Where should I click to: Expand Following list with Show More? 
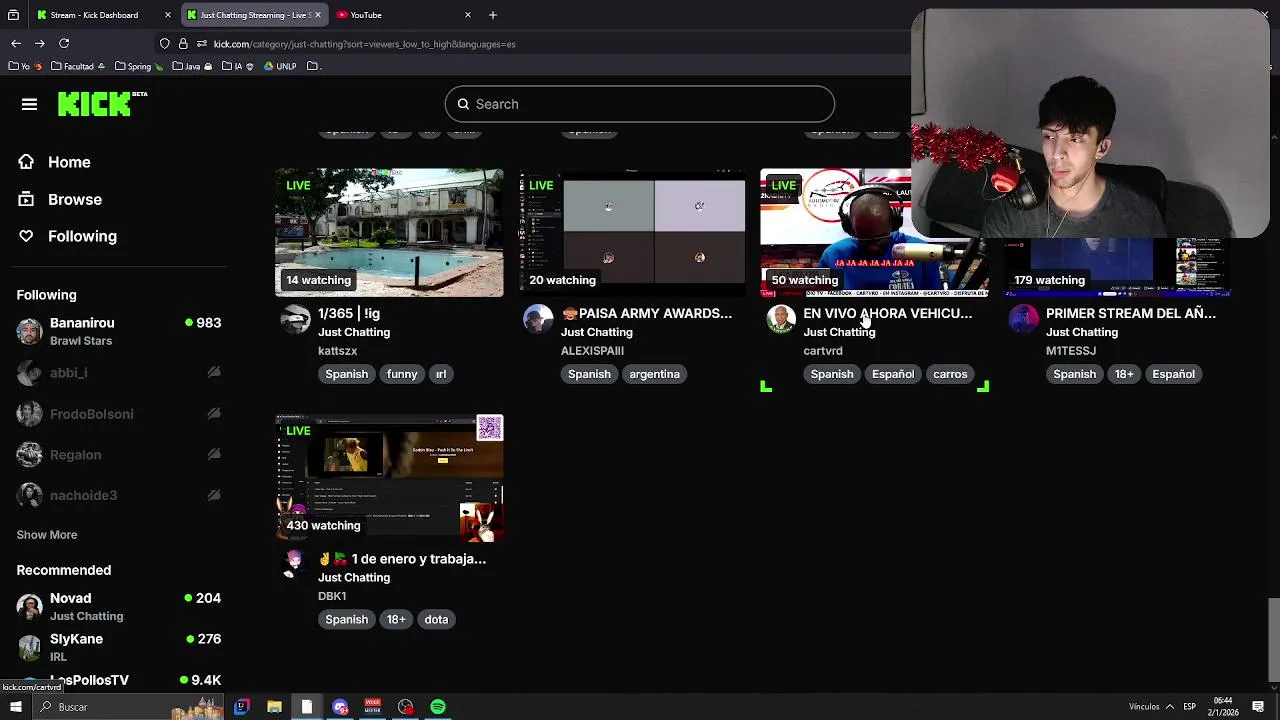tap(46, 534)
